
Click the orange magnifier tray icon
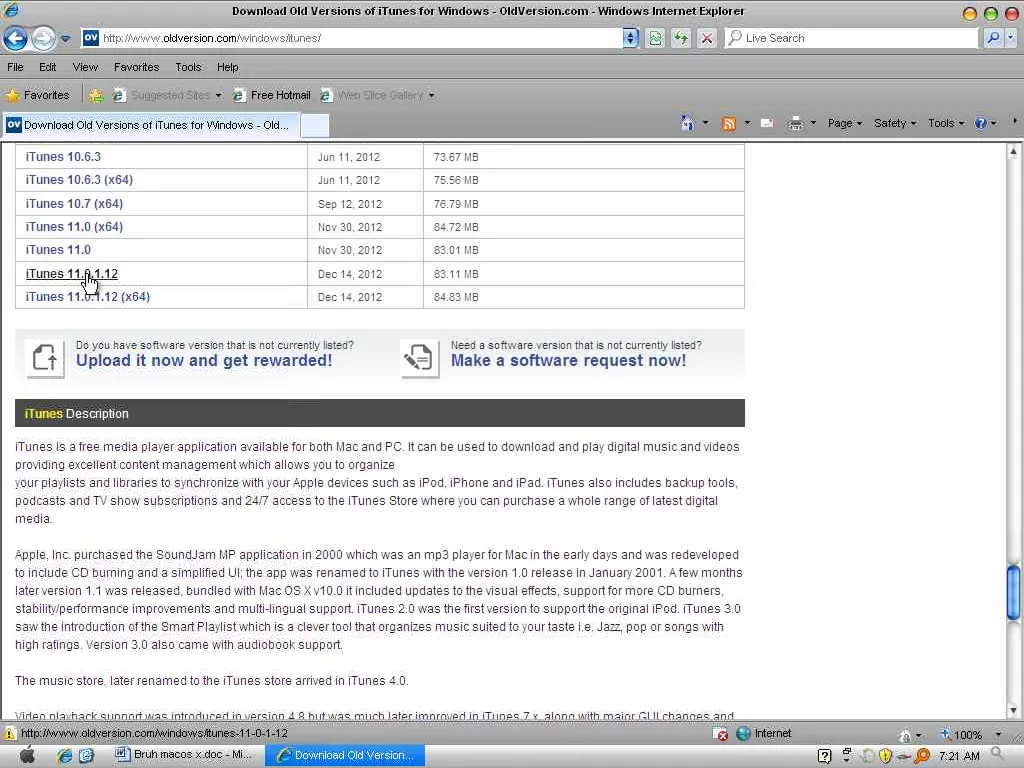coord(922,756)
